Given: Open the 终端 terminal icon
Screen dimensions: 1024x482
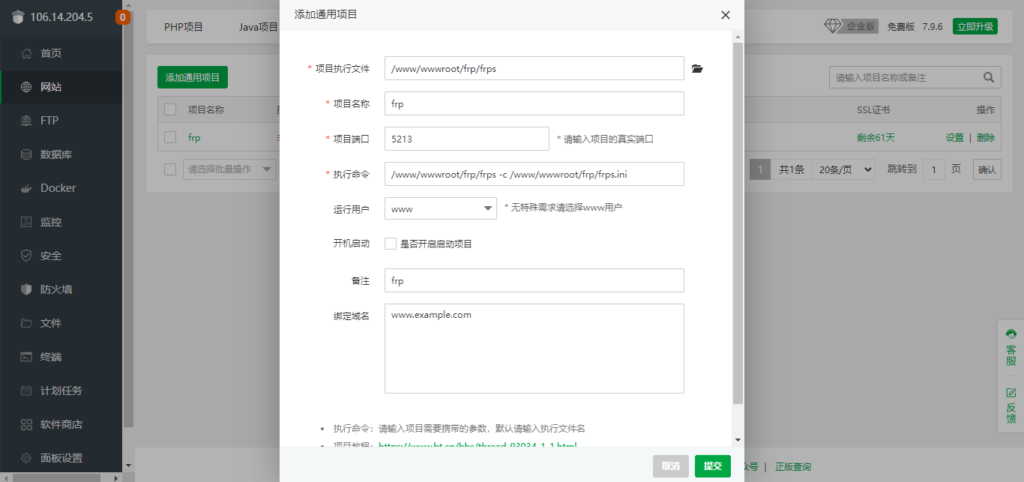Looking at the screenshot, I should point(26,357).
